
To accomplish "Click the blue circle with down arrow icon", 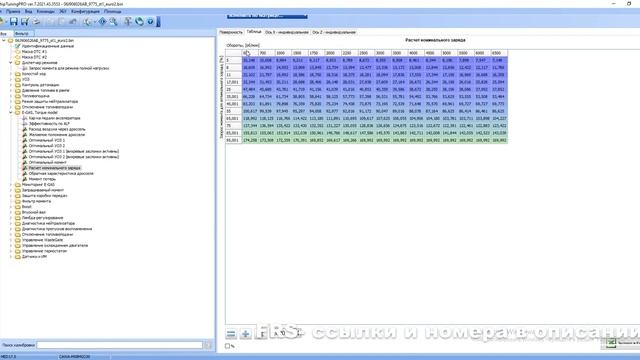I will 150,21.
